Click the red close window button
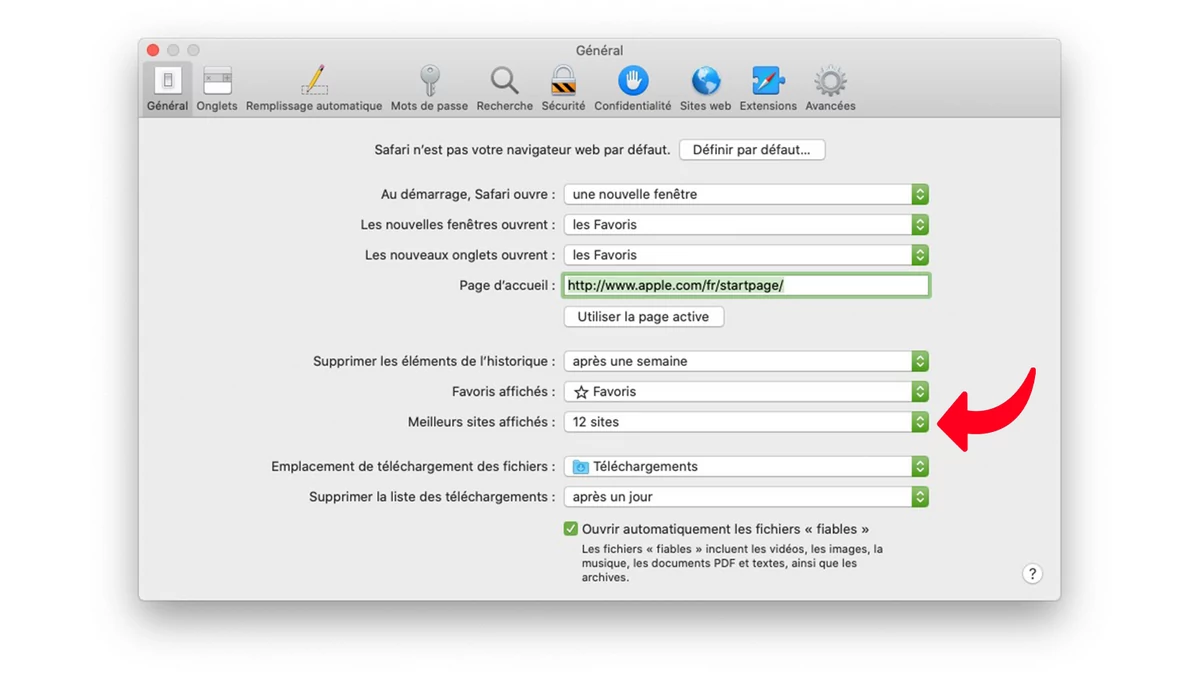The width and height of the screenshot is (1200, 675). coord(153,50)
